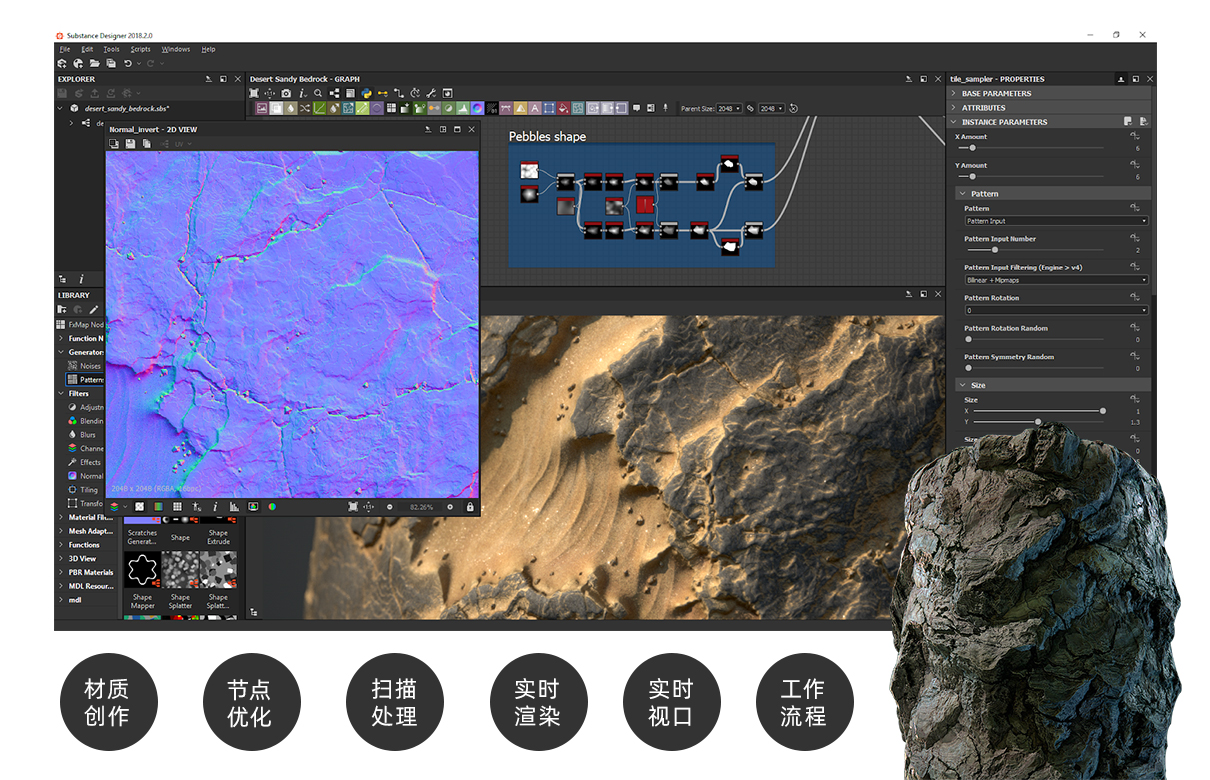The height and width of the screenshot is (780, 1210).
Task: Open the Help menu
Action: point(208,49)
